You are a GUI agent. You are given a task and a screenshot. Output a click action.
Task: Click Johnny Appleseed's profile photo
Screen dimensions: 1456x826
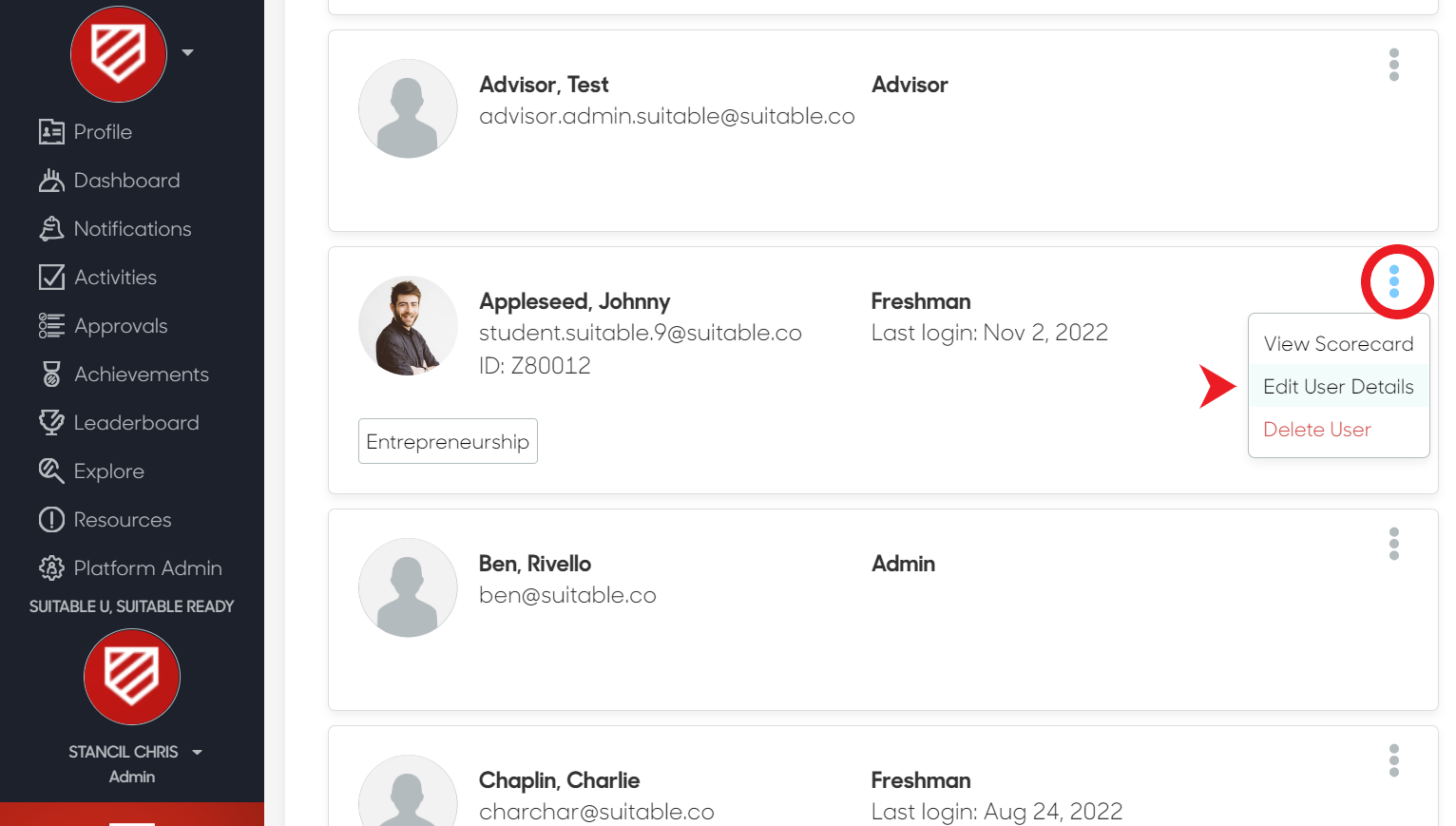click(x=408, y=326)
